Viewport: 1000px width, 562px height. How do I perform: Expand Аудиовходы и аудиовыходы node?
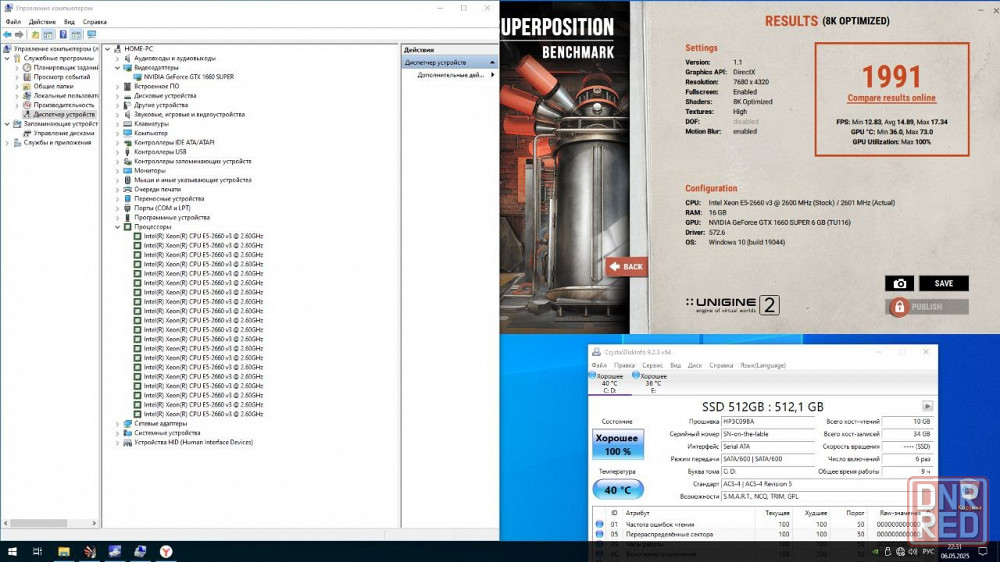(x=117, y=58)
